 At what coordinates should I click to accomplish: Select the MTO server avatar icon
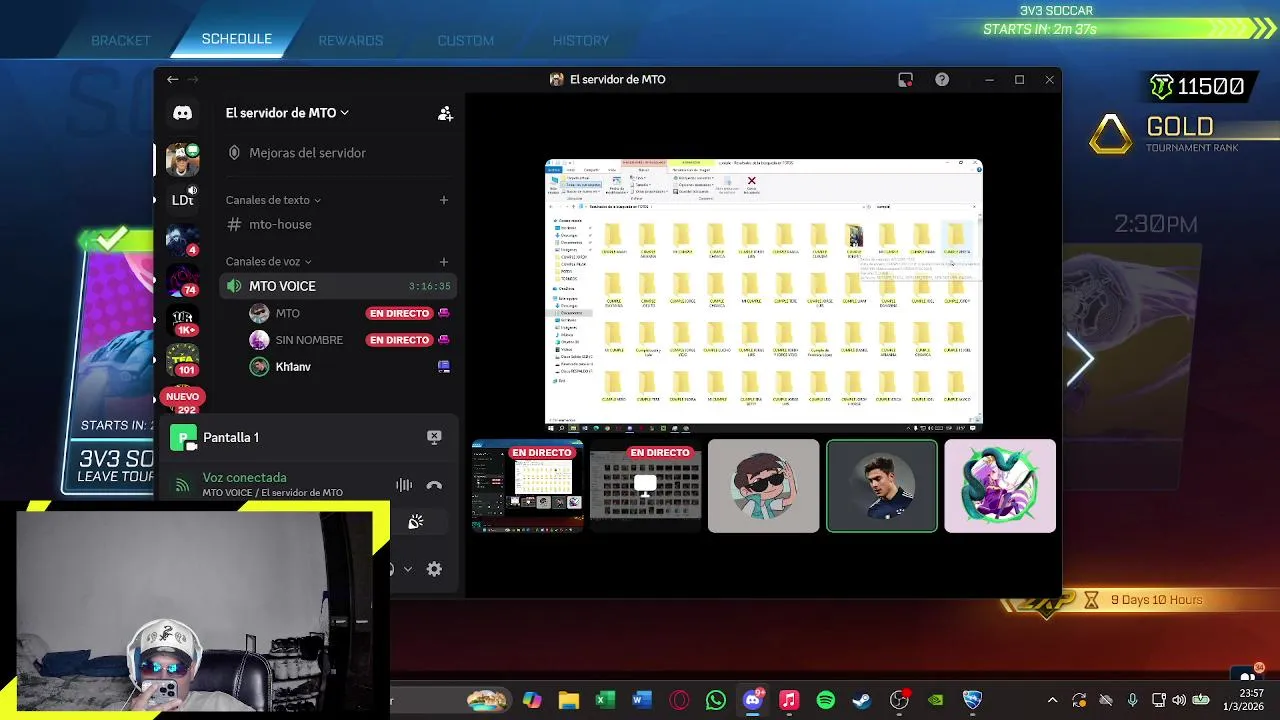point(182,159)
